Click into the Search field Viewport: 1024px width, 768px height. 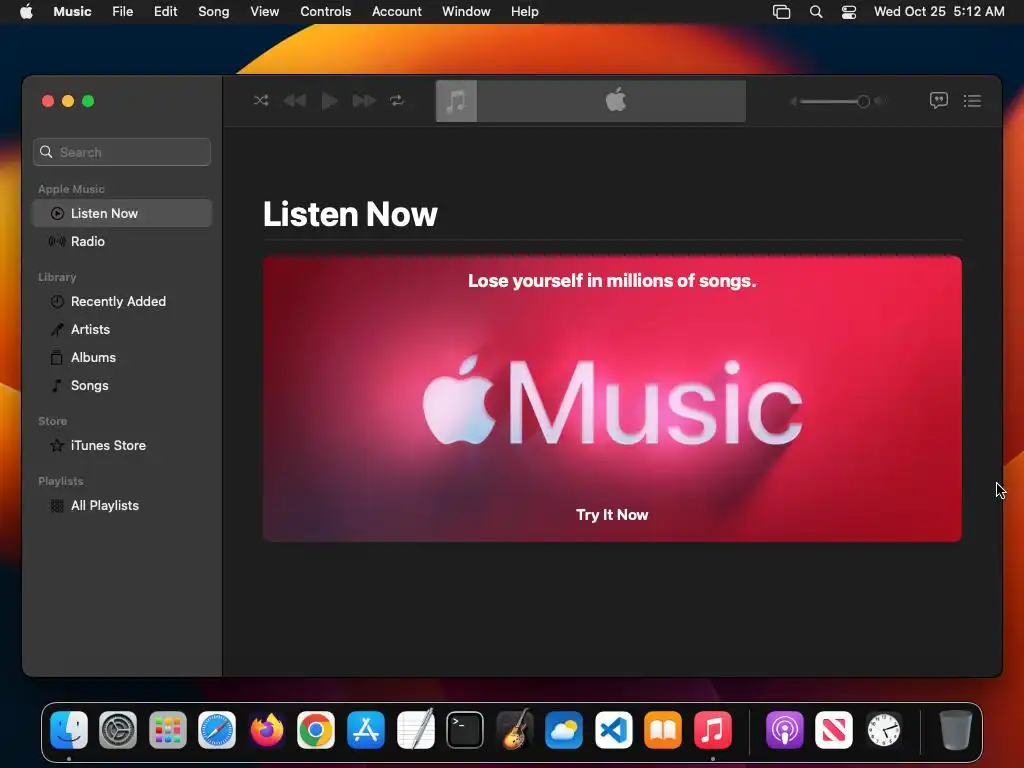pyautogui.click(x=122, y=152)
